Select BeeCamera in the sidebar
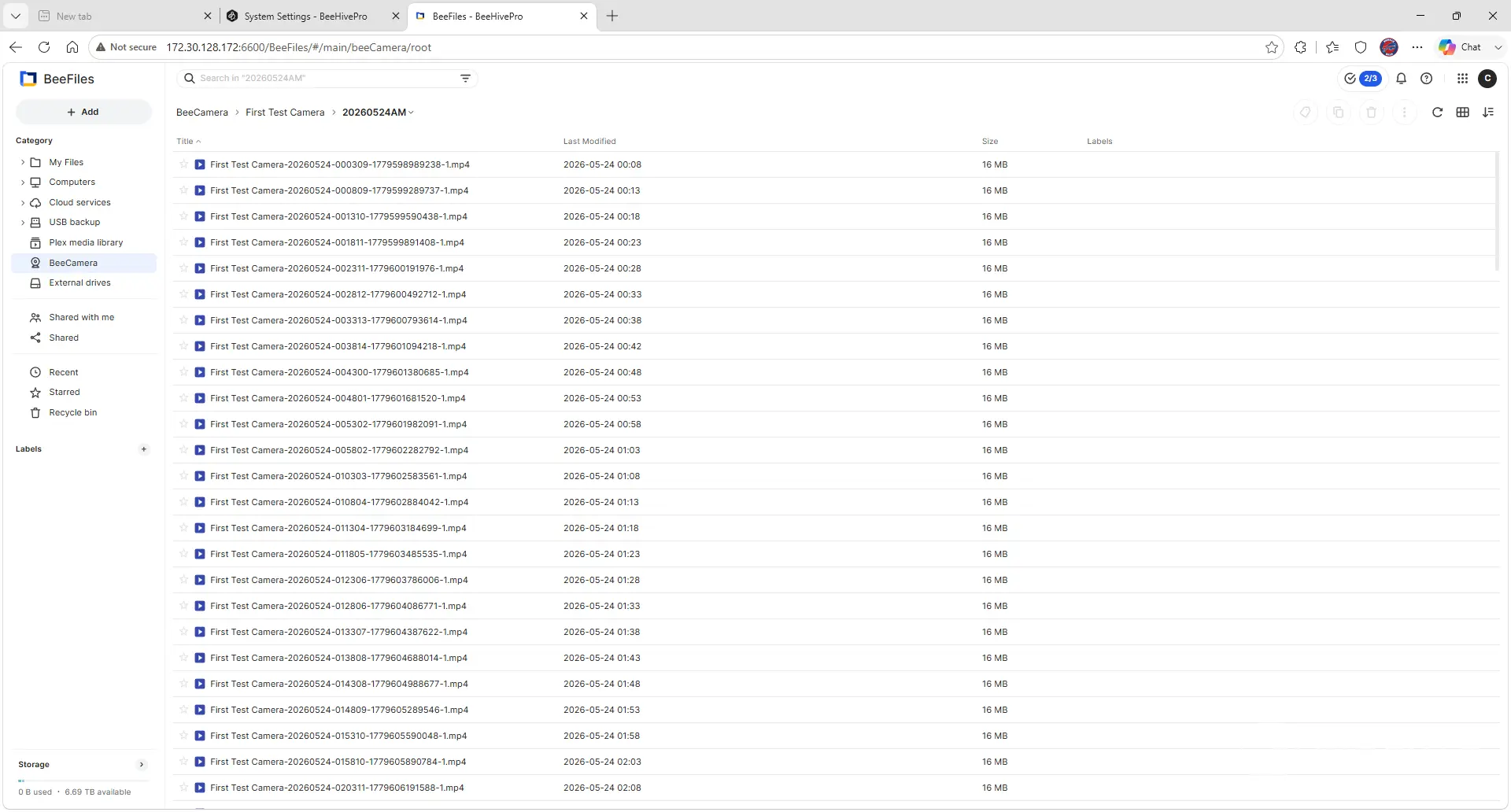The image size is (1511, 812). [x=84, y=263]
